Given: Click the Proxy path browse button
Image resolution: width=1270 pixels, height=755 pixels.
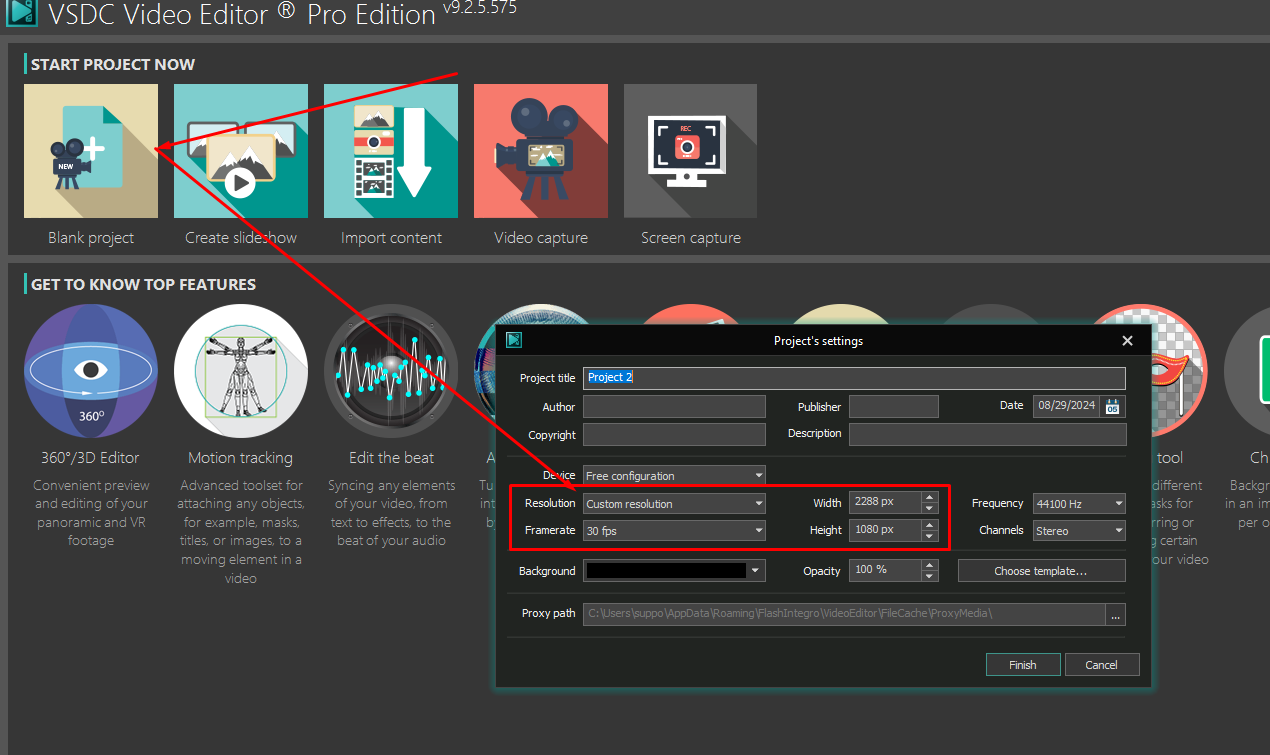Looking at the screenshot, I should click(1116, 613).
